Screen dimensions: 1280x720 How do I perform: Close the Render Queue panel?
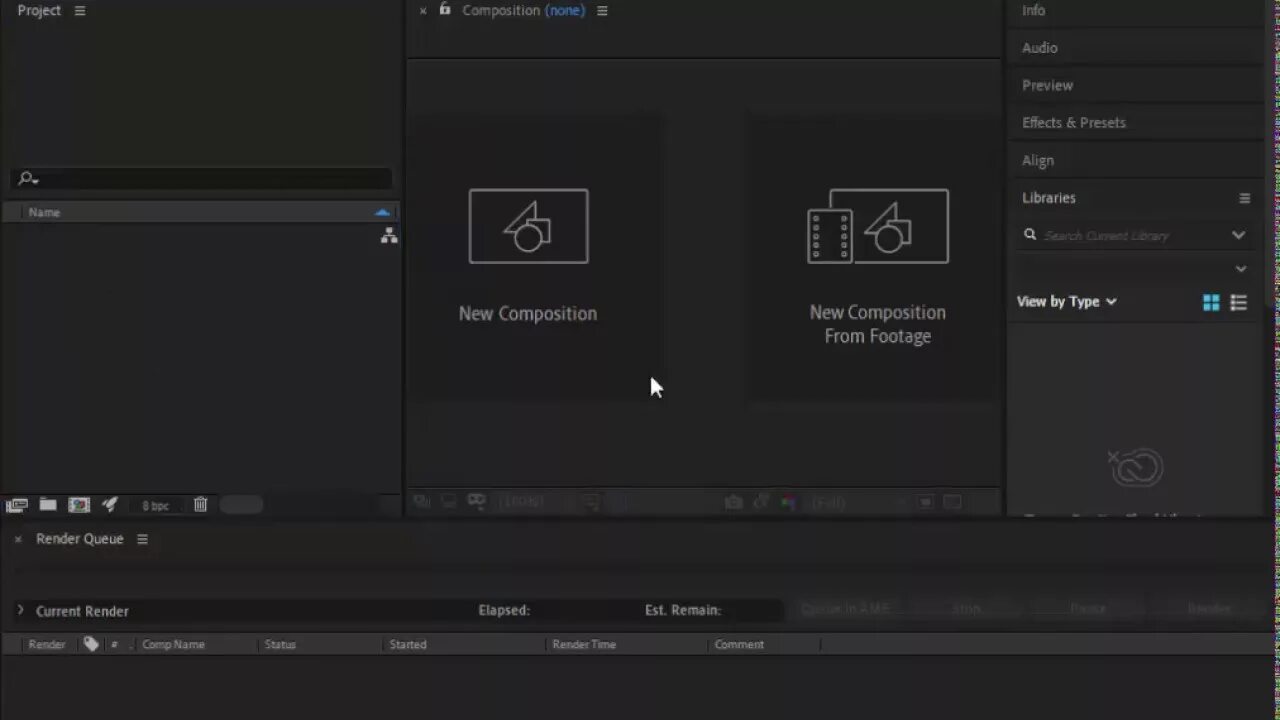click(x=18, y=539)
